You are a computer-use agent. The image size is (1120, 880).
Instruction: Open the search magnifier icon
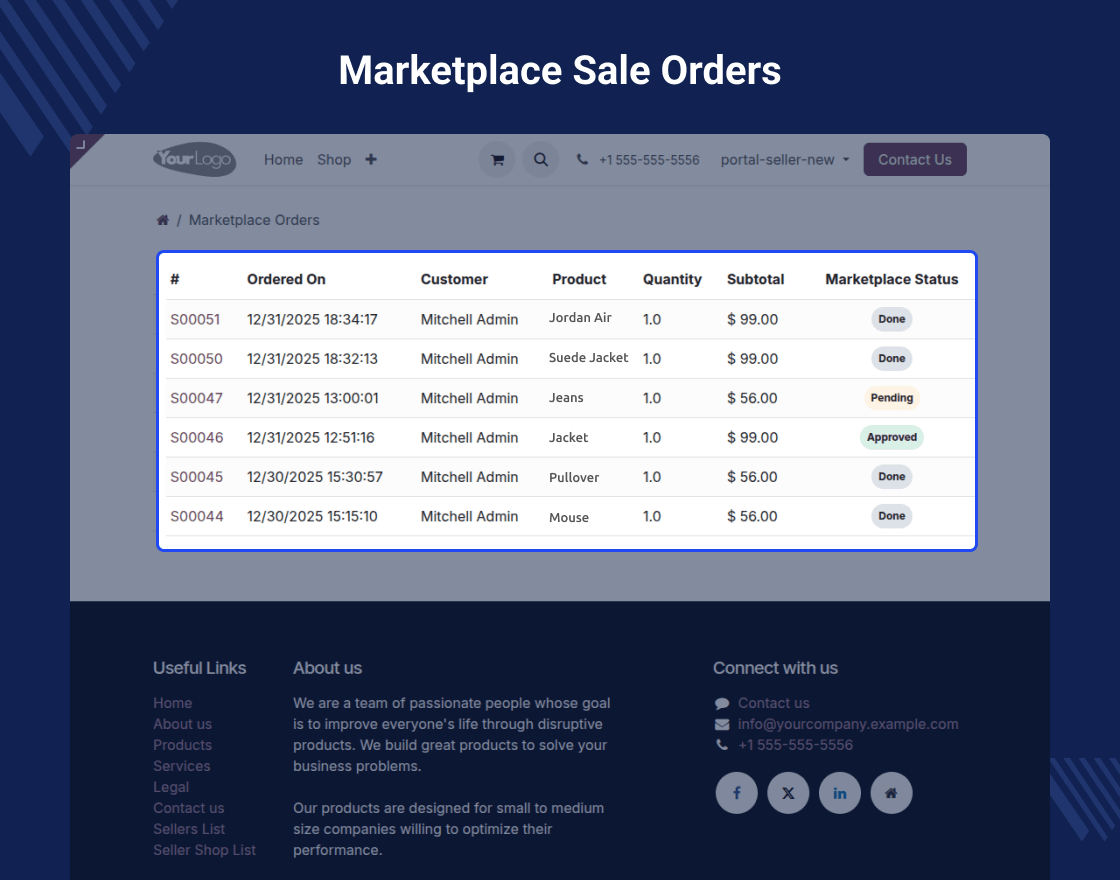point(541,160)
